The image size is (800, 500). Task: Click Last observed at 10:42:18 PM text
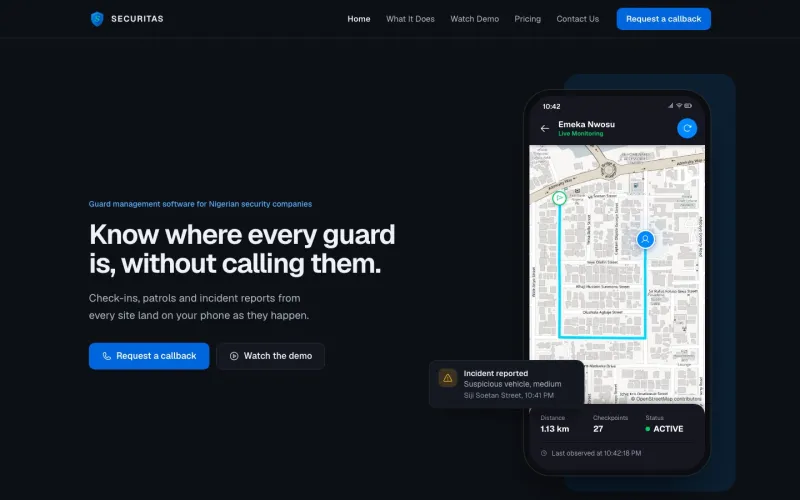[596, 453]
